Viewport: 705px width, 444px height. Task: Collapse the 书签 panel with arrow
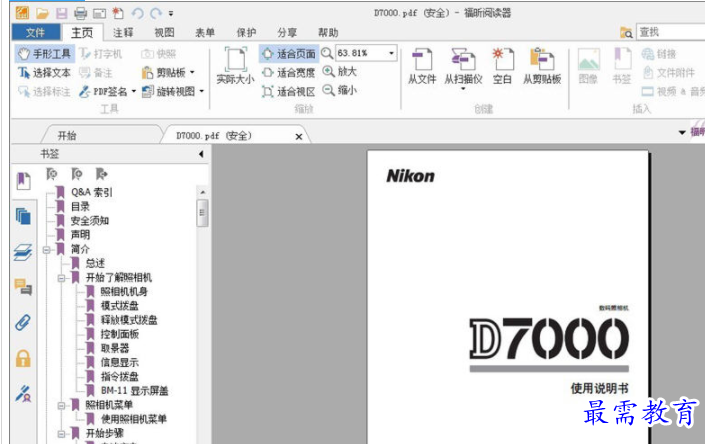pos(201,154)
